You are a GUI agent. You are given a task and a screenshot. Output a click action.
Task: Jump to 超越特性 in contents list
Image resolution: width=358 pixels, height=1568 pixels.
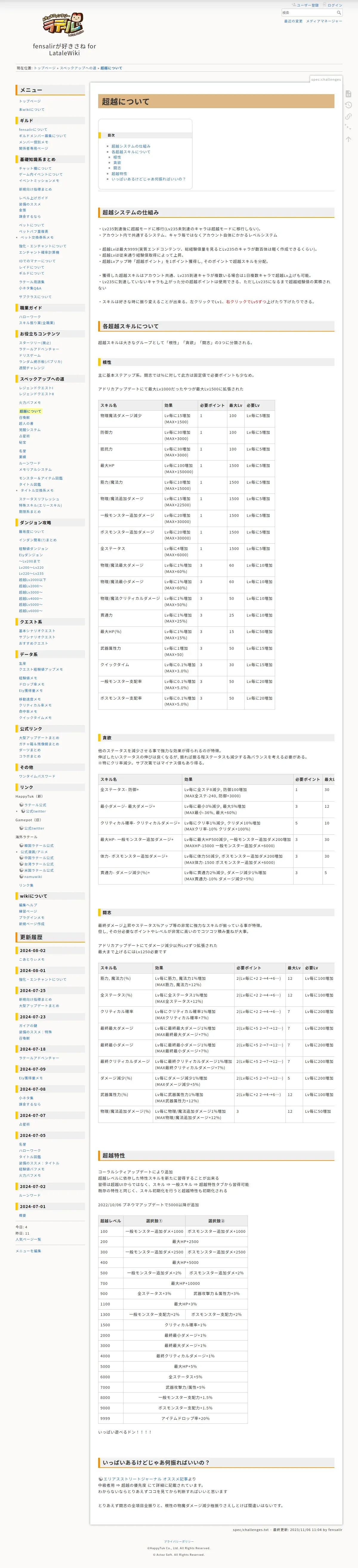119,174
